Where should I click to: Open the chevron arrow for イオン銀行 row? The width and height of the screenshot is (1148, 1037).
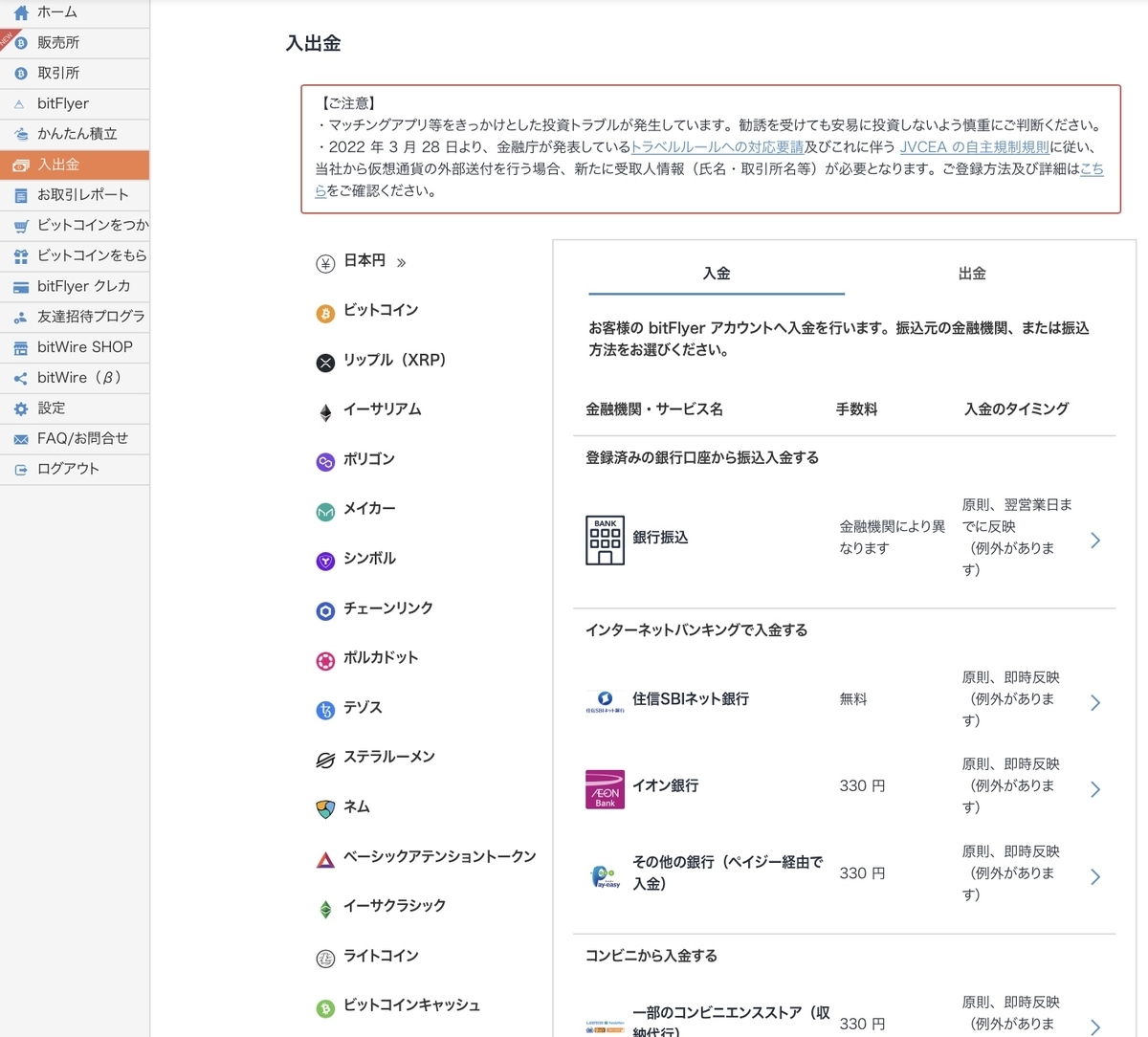pos(1095,790)
